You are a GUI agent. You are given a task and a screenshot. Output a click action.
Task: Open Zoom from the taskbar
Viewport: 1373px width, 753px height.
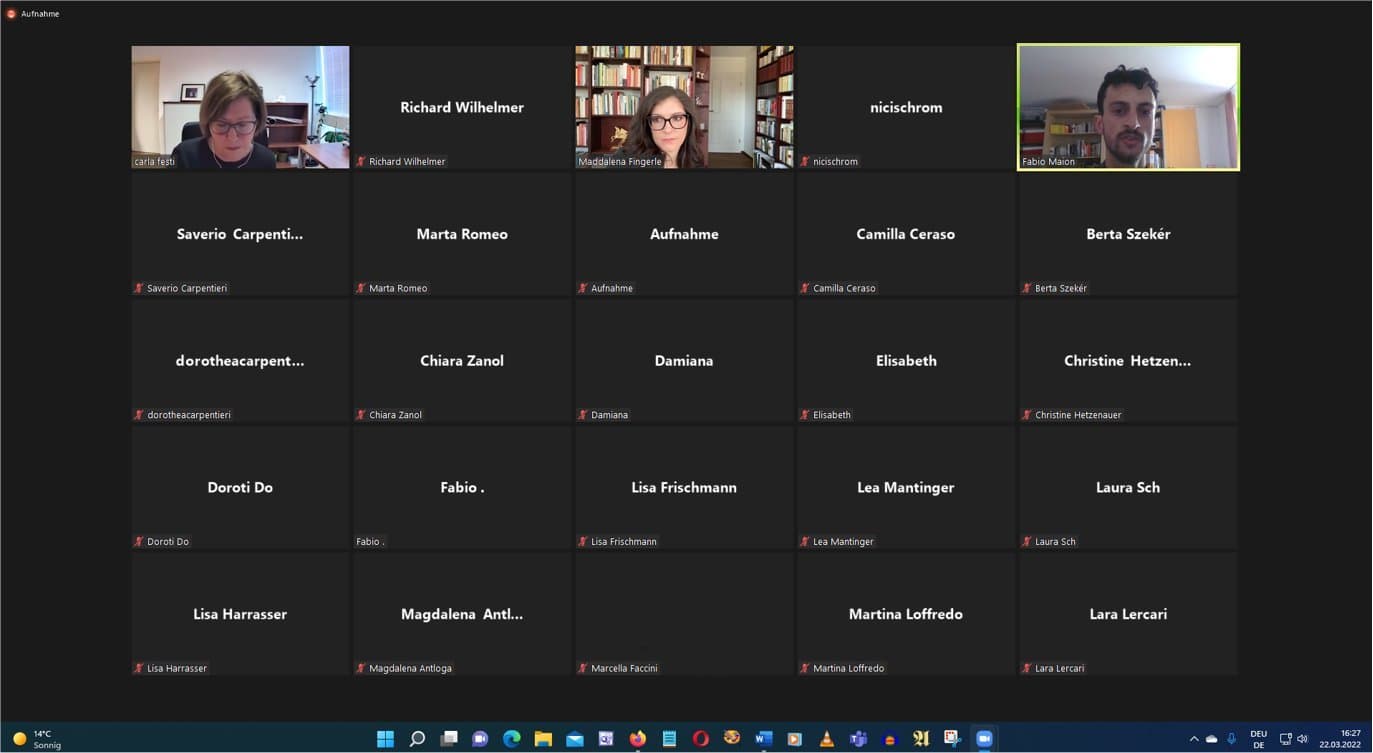(984, 739)
